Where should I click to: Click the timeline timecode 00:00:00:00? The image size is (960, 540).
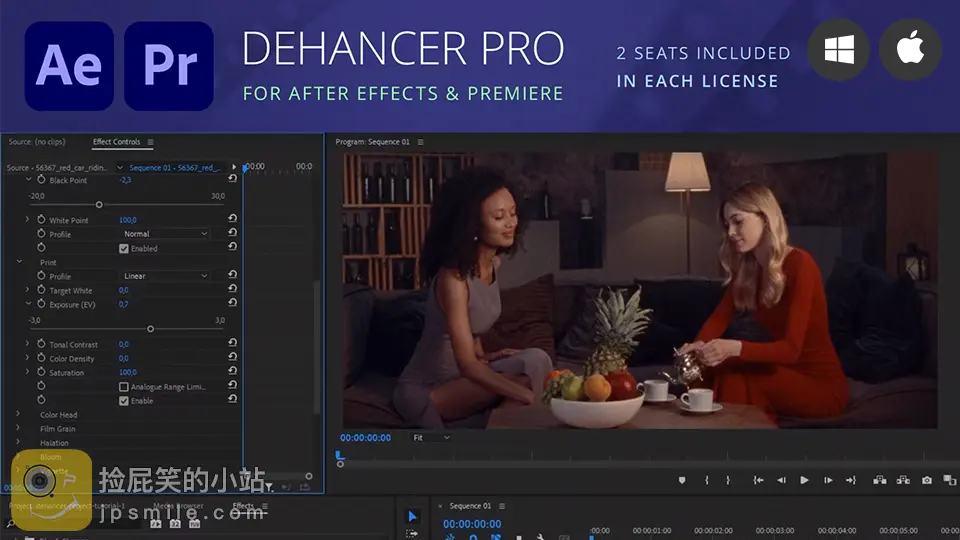pos(472,524)
